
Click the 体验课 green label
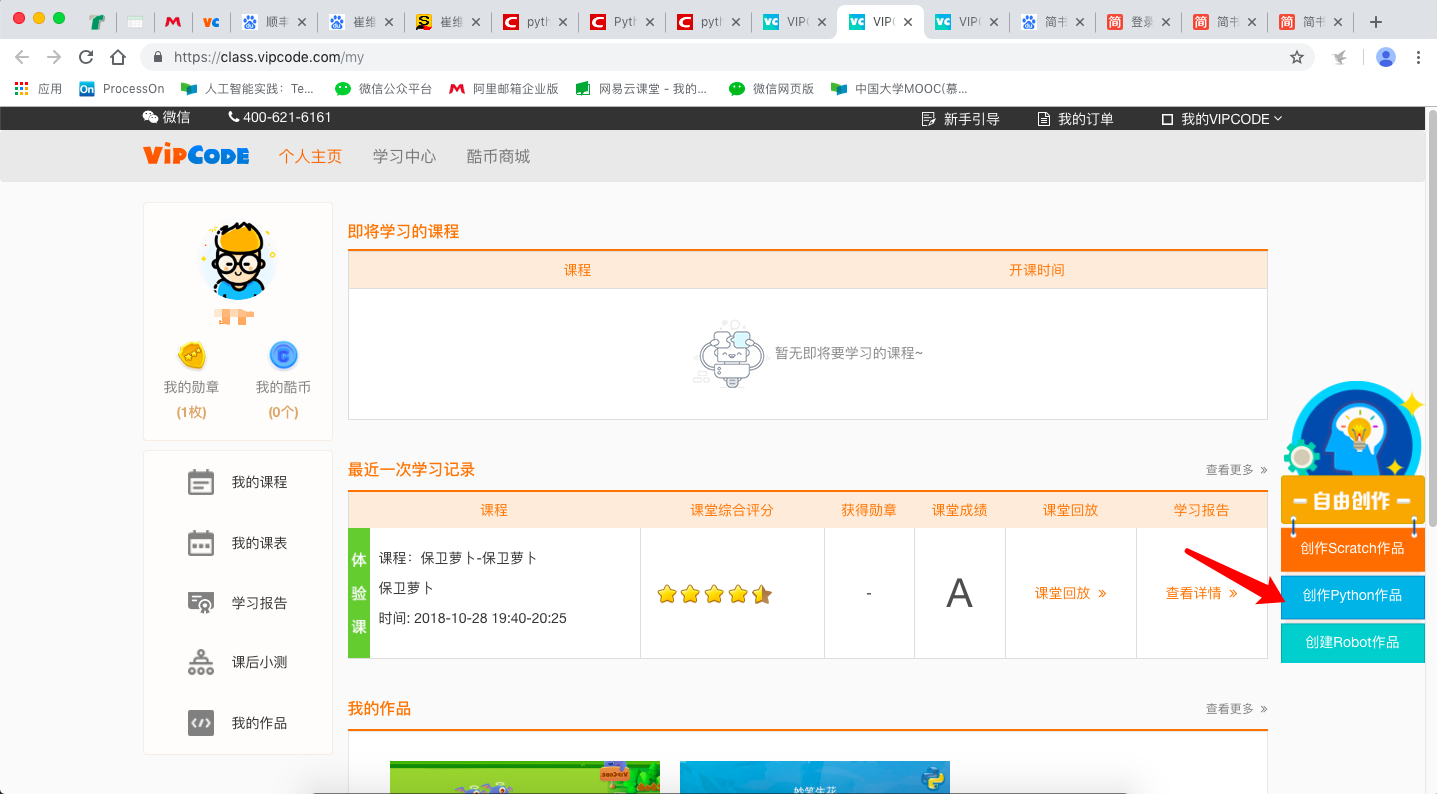[358, 593]
